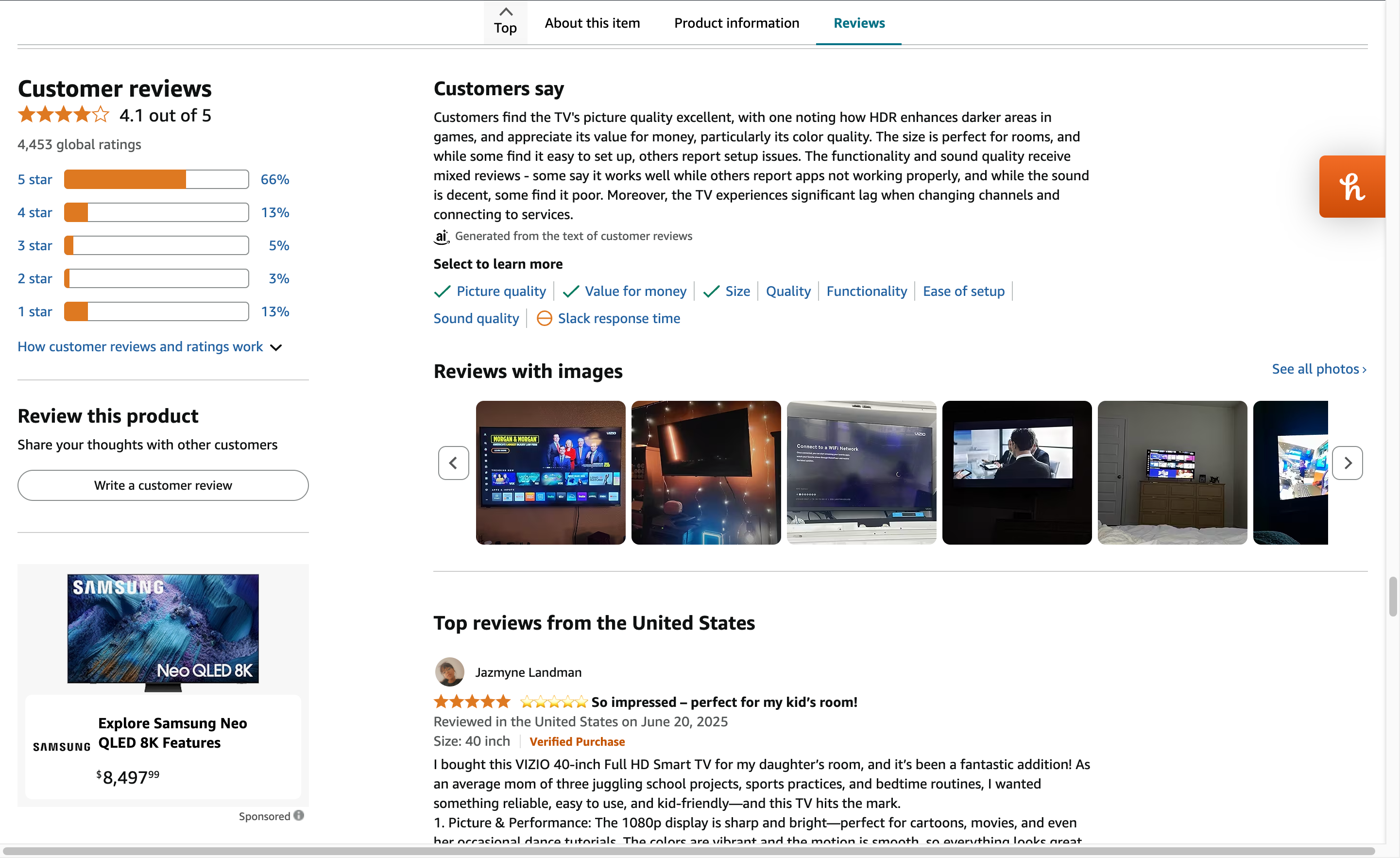Jump to Top of the page
The width and height of the screenshot is (1400, 858).
click(x=505, y=21)
